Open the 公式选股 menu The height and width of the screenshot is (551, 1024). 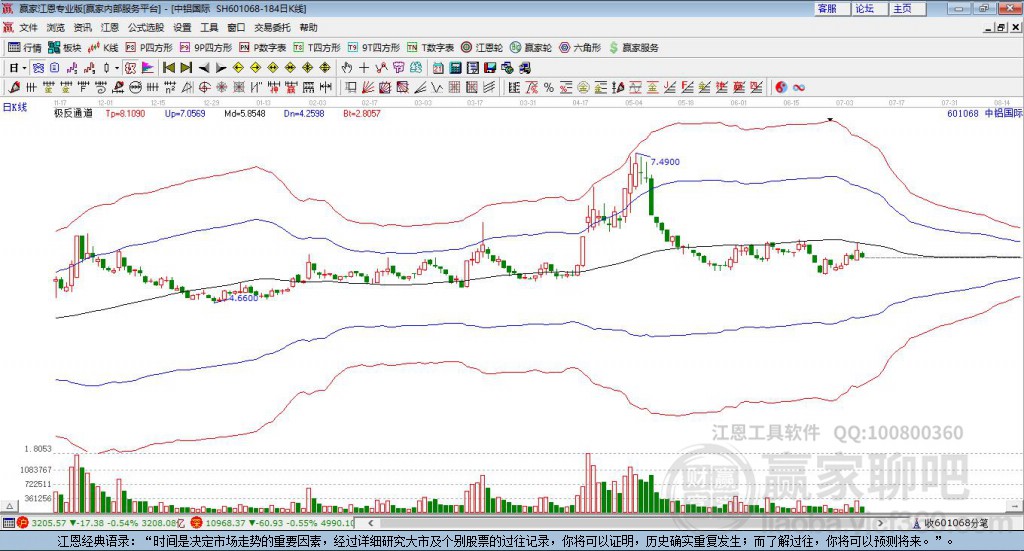tap(146, 27)
